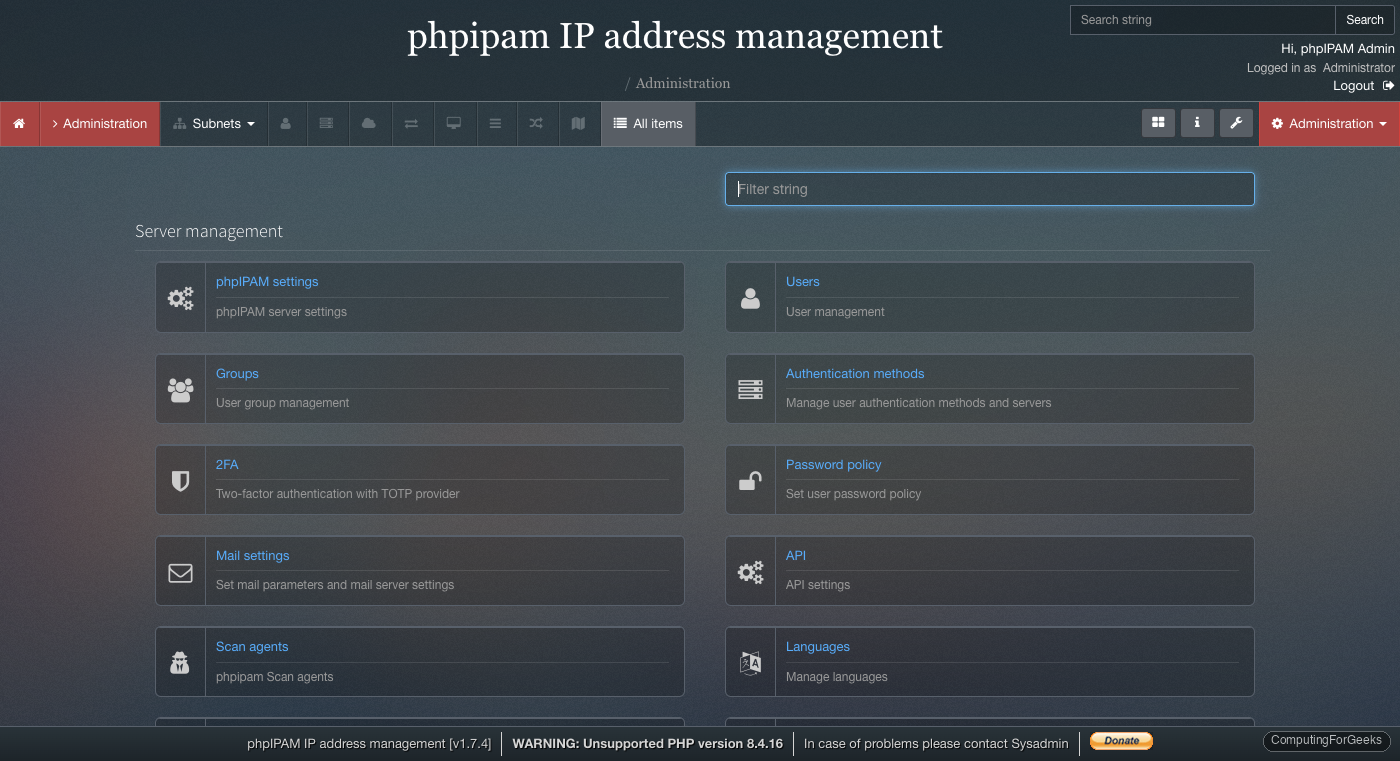Image resolution: width=1400 pixels, height=761 pixels.
Task: Open the Password policy page
Action: (833, 464)
